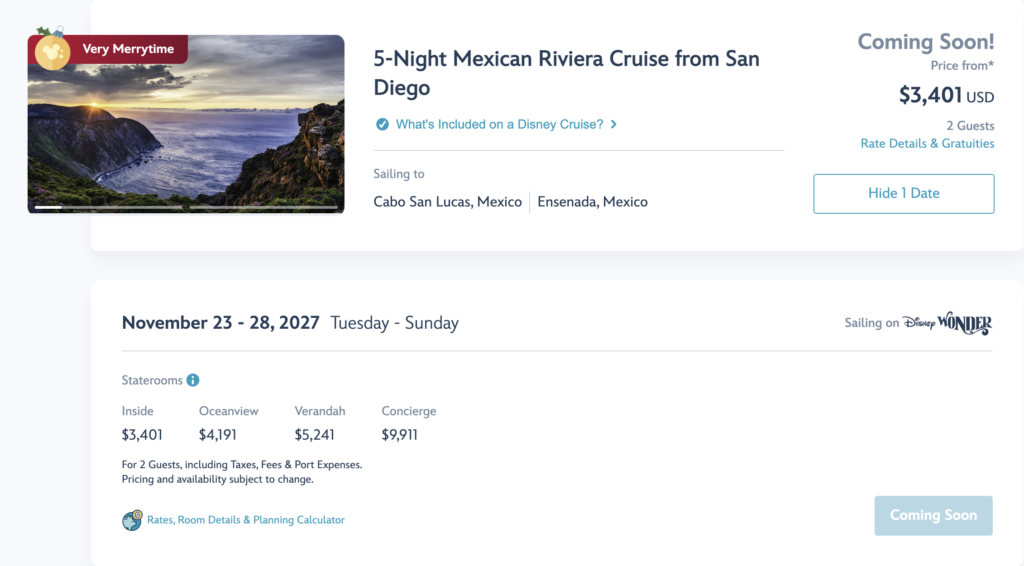
Task: Open Rate Details & Gratuities link
Action: click(x=927, y=144)
